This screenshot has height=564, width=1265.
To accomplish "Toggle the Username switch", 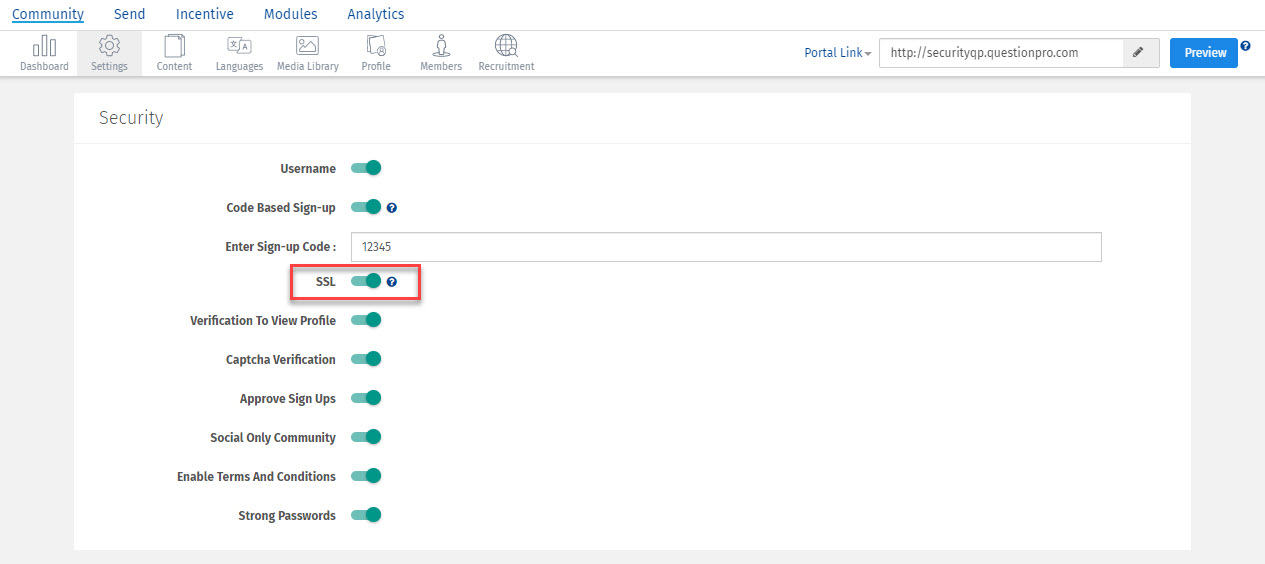I will tap(367, 168).
